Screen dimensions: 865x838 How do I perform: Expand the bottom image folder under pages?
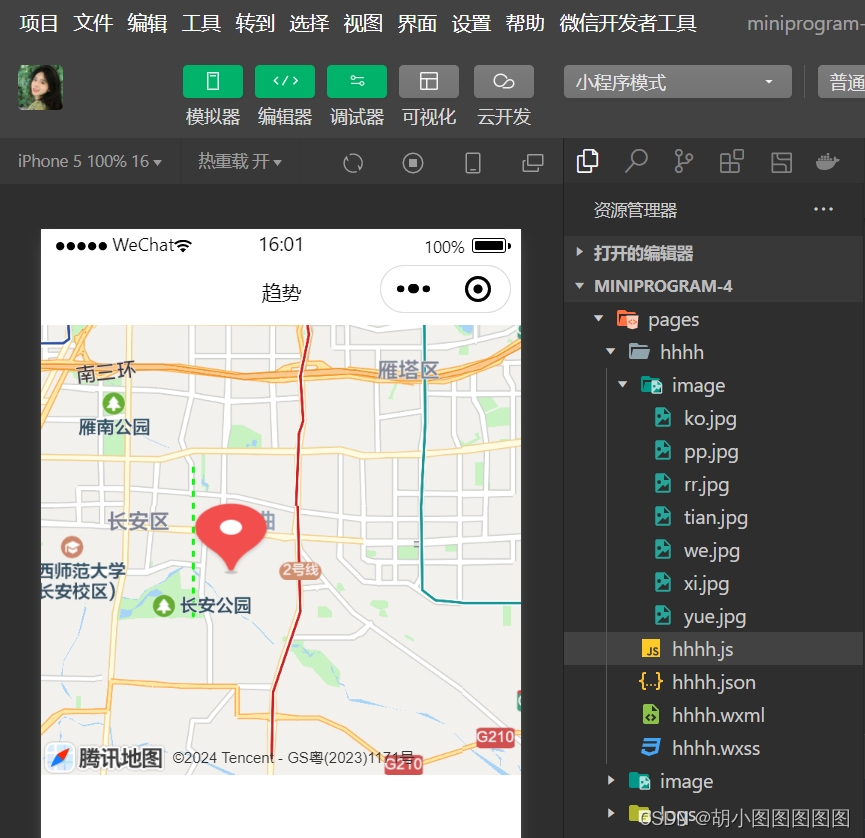coord(714,781)
